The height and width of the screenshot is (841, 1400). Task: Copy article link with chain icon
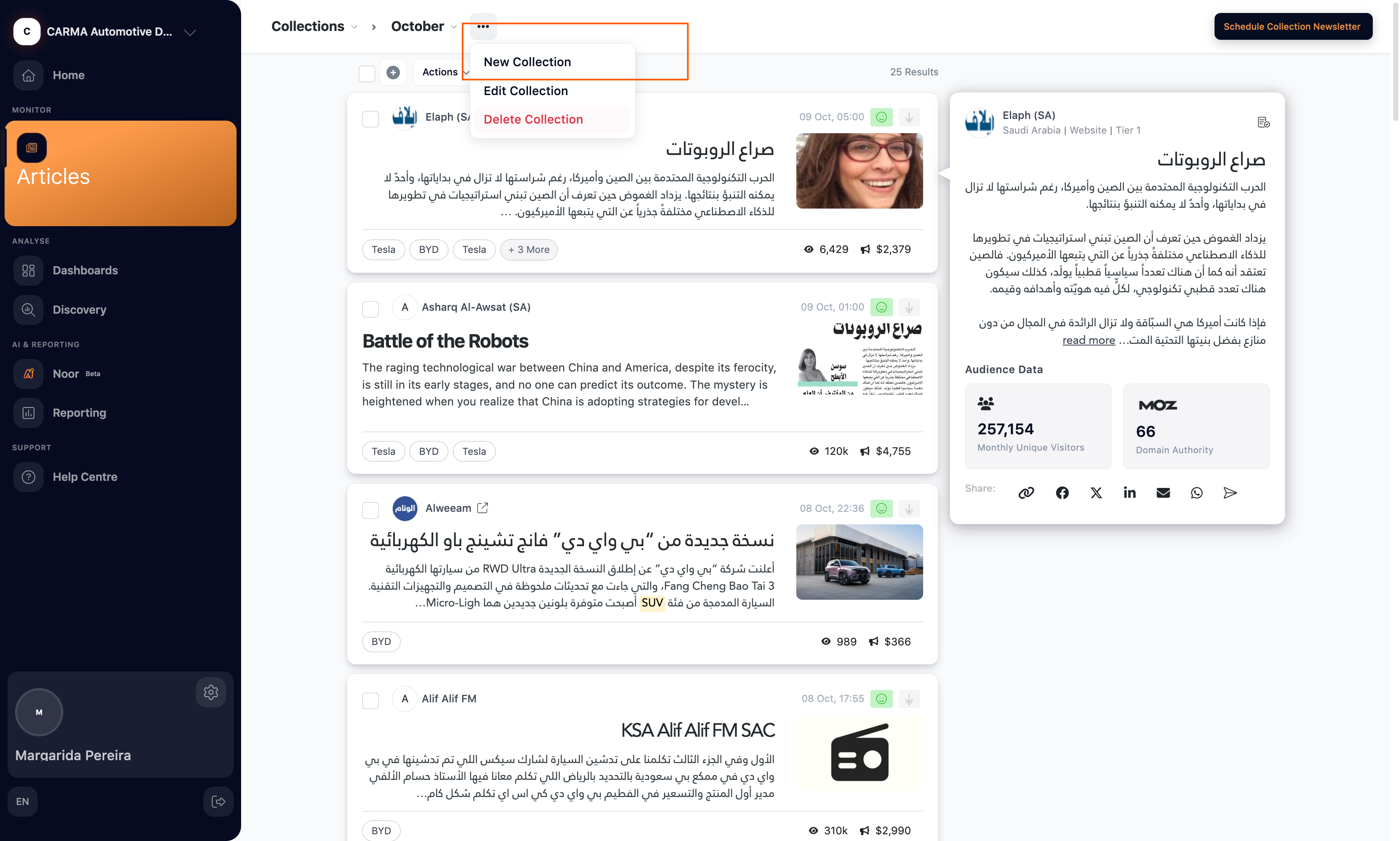click(x=1026, y=493)
